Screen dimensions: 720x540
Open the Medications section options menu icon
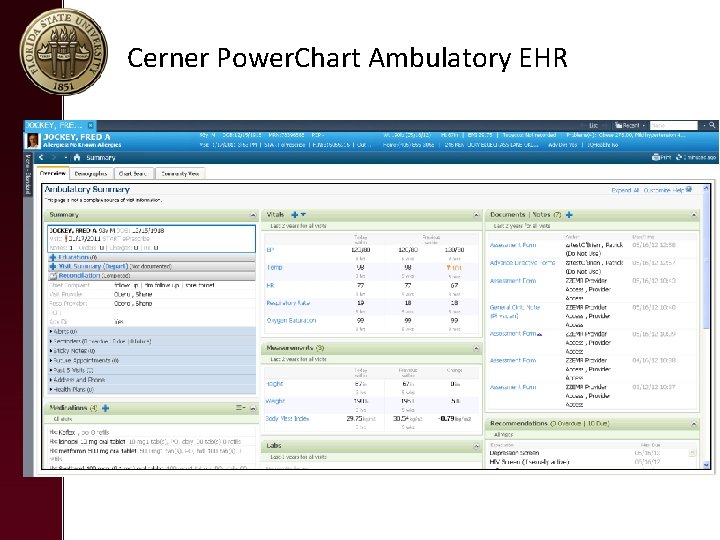click(240, 408)
